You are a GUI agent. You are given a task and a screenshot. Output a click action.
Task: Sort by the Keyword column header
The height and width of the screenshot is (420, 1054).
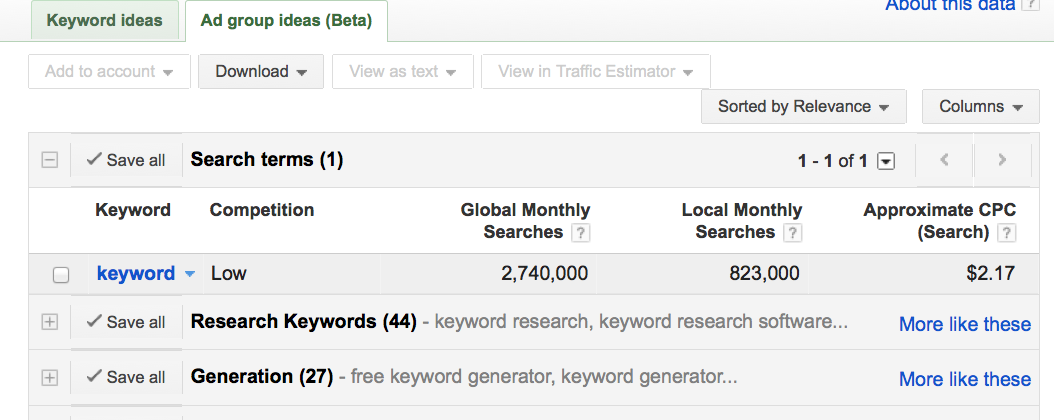click(x=133, y=210)
